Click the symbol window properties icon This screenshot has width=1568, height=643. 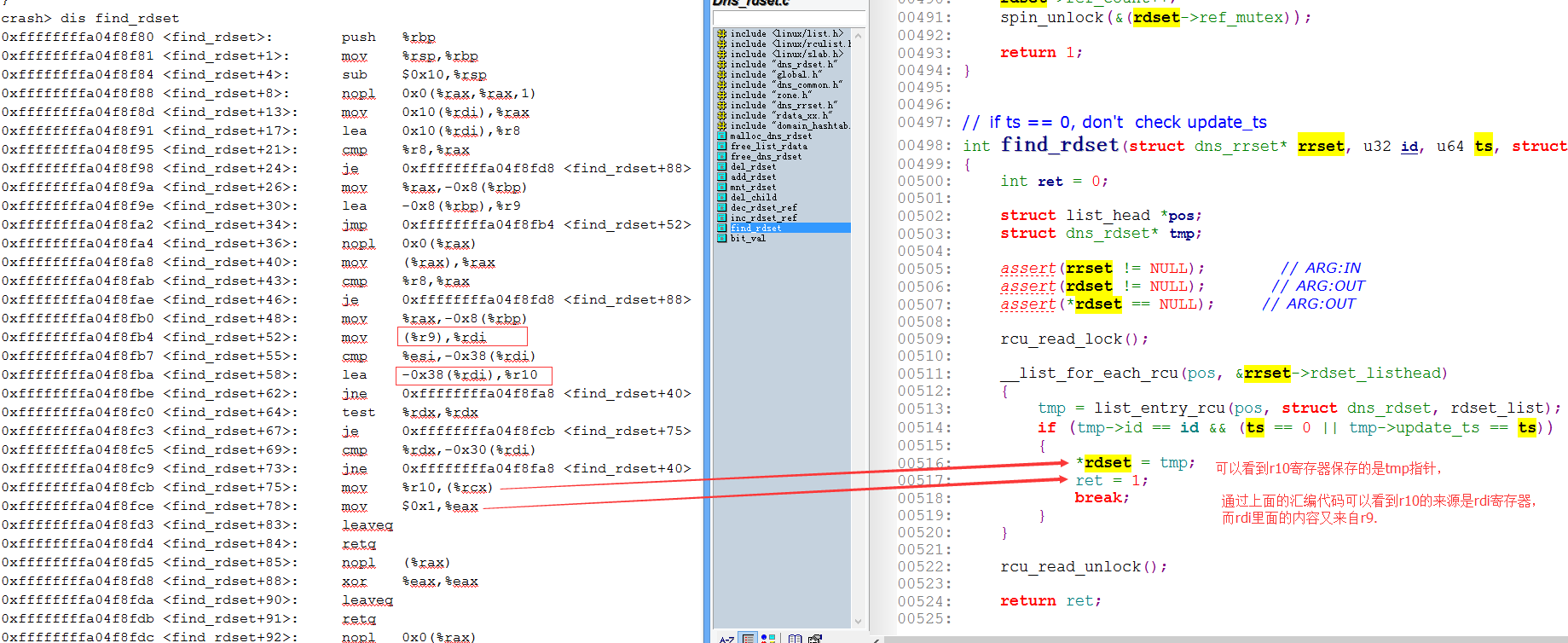click(815, 639)
